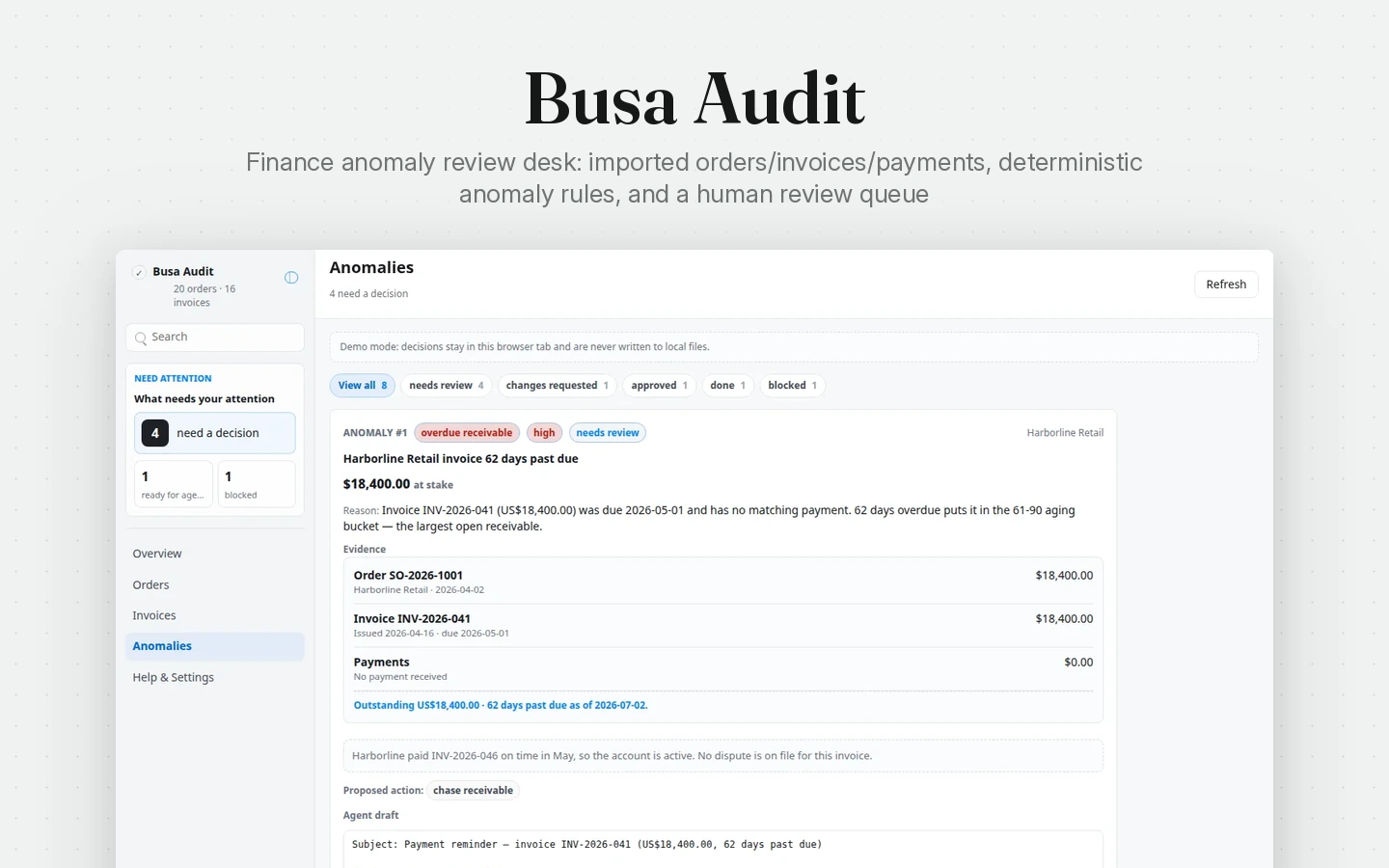Toggle the sidebar panel icon next to Busa Audit
The image size is (1389, 868).
291,278
